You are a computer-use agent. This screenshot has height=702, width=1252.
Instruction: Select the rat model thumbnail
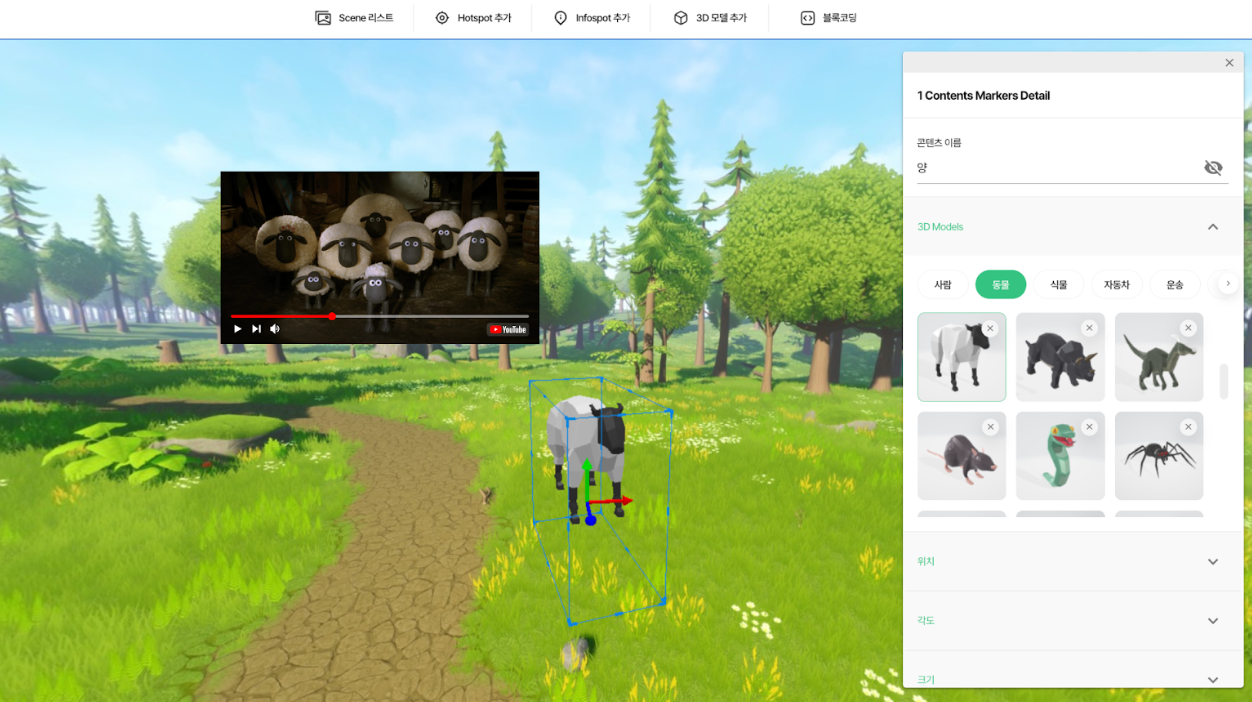(961, 456)
